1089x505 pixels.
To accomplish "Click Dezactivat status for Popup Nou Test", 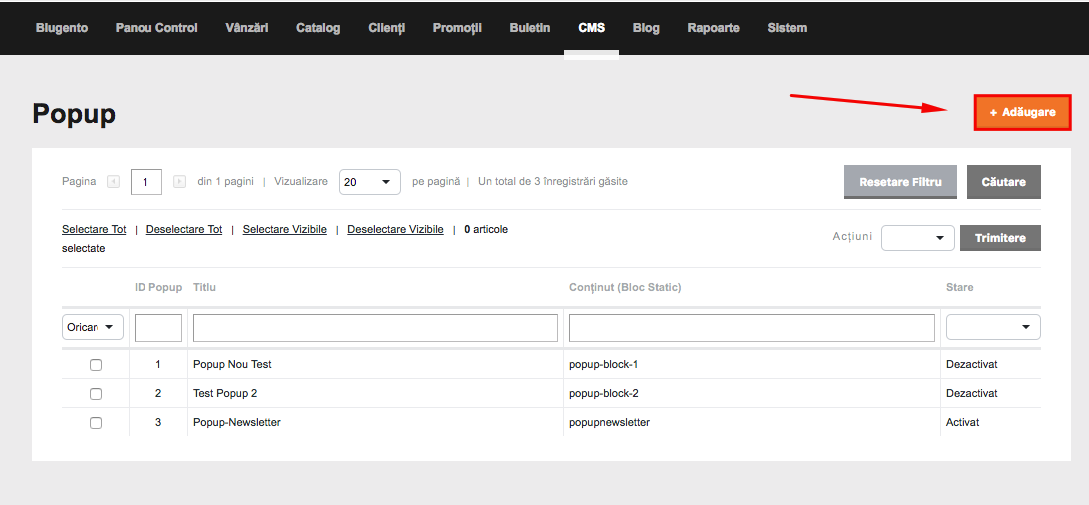I will 972,364.
